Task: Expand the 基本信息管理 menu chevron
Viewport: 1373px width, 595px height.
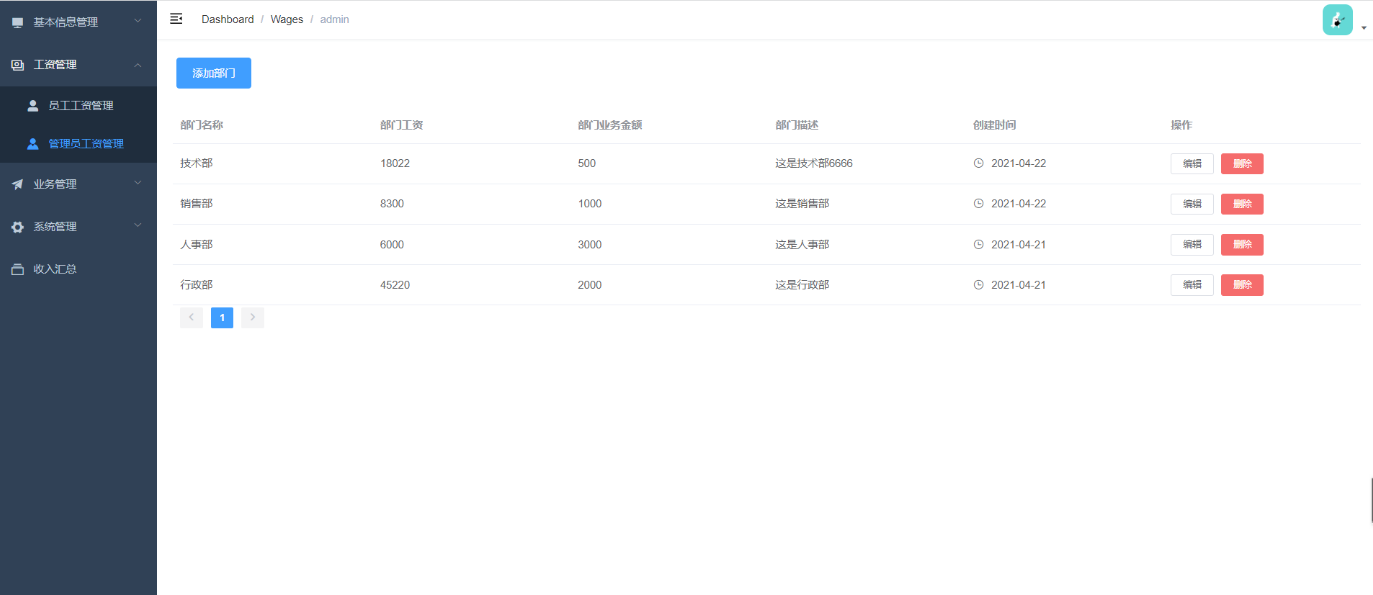Action: tap(138, 21)
